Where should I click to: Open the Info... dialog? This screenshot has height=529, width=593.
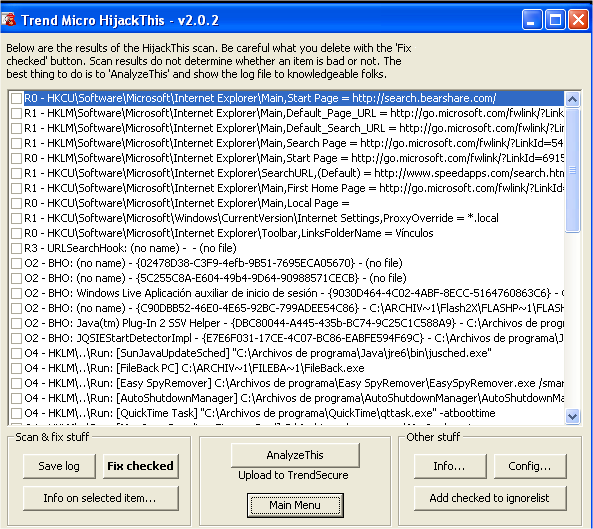[450, 466]
